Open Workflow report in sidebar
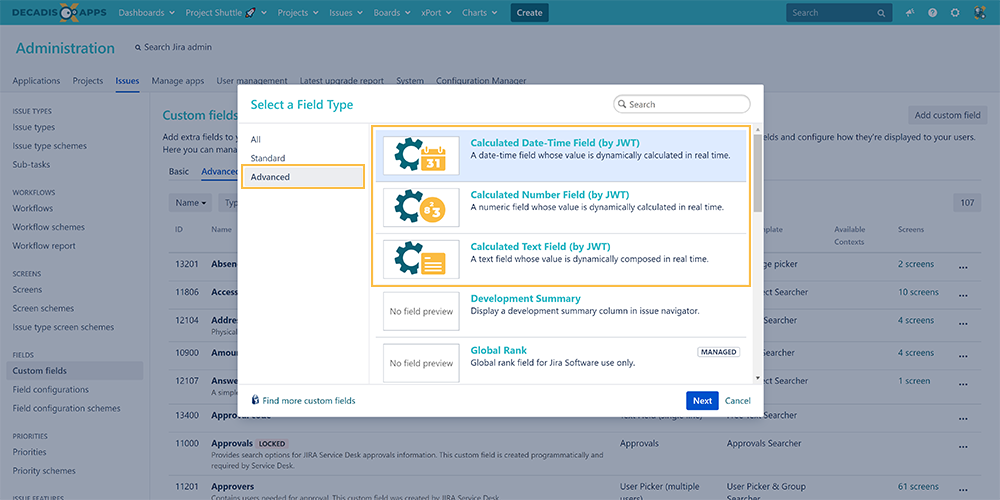 tap(44, 246)
